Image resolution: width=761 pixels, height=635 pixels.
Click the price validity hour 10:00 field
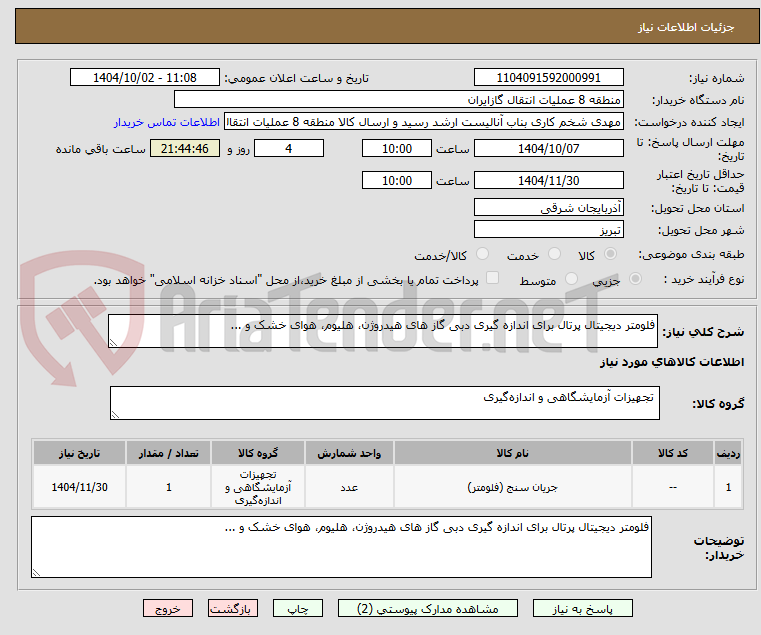(397, 181)
